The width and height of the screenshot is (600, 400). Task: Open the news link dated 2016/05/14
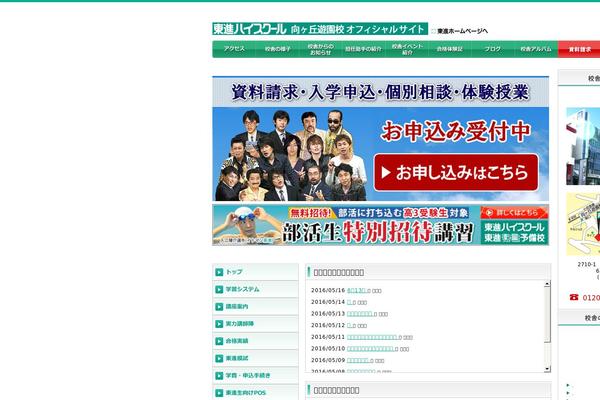(349, 302)
